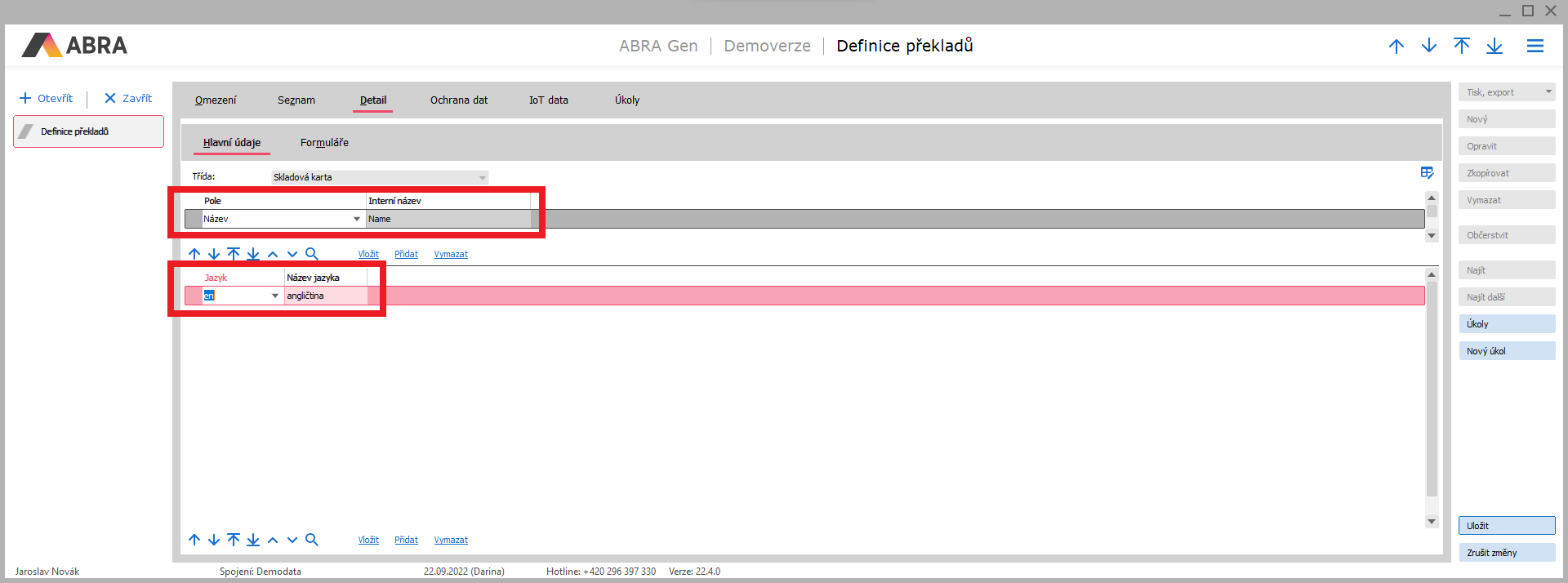Click search magnifier in bottom grid toolbar

(x=312, y=540)
